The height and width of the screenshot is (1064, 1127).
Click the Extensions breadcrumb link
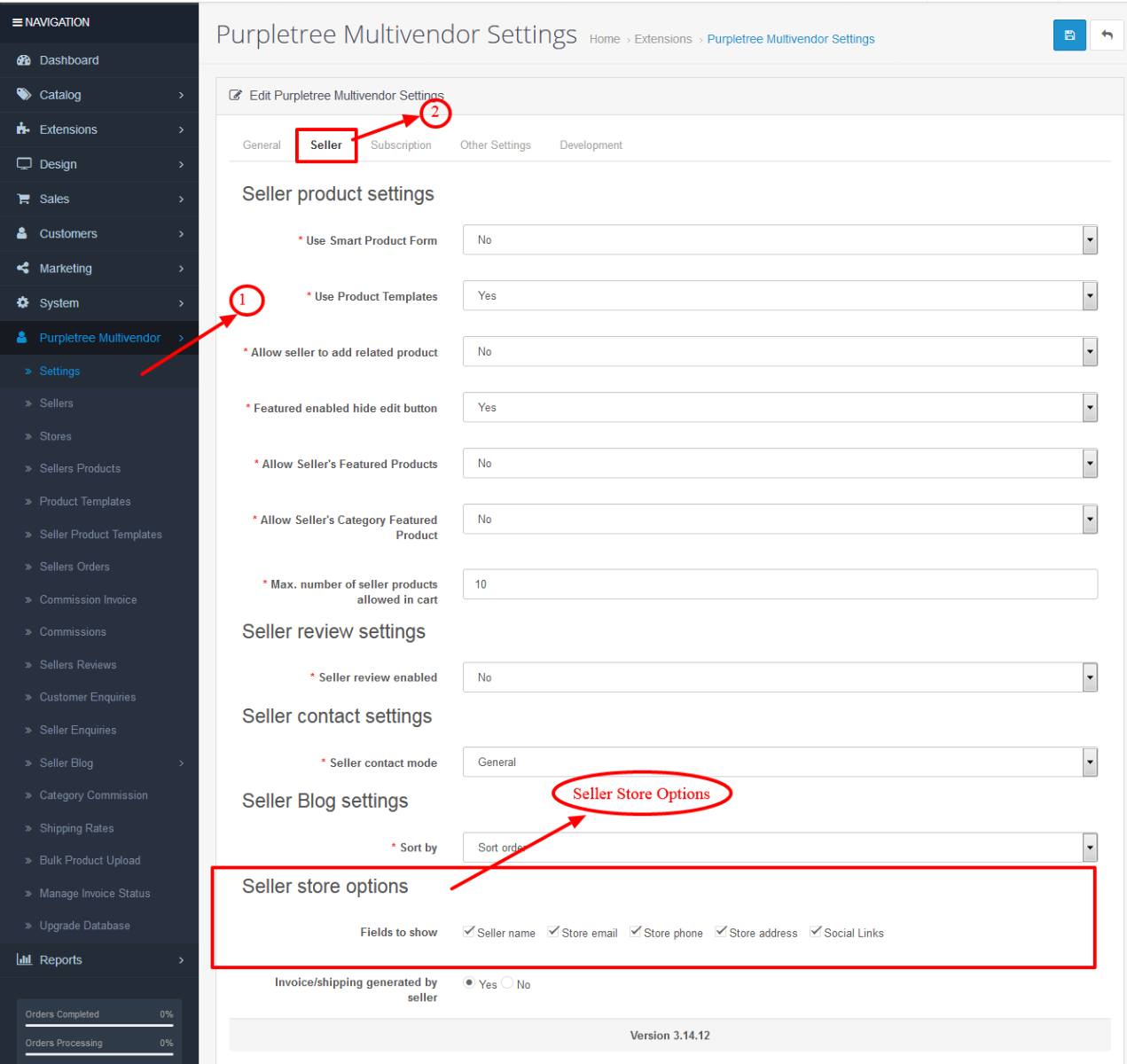[663, 39]
